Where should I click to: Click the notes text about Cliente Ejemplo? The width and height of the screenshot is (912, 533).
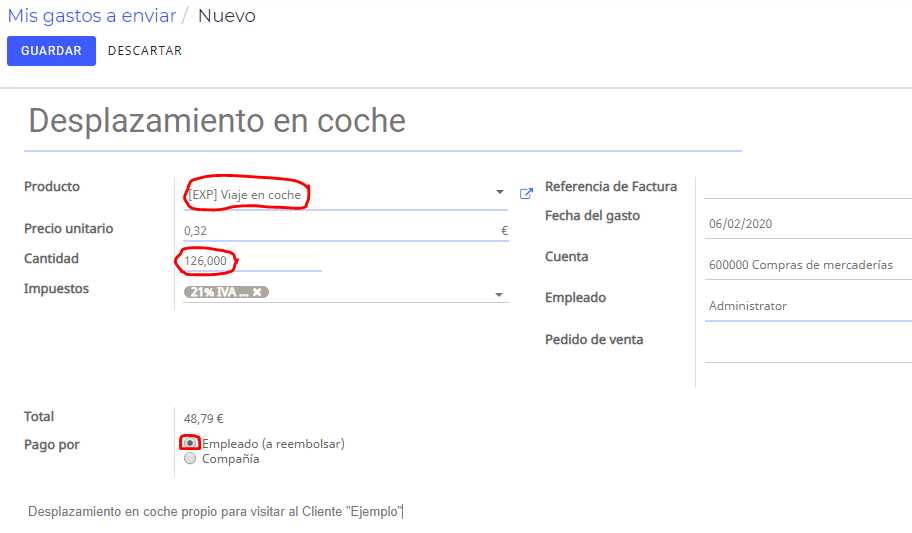(x=215, y=511)
